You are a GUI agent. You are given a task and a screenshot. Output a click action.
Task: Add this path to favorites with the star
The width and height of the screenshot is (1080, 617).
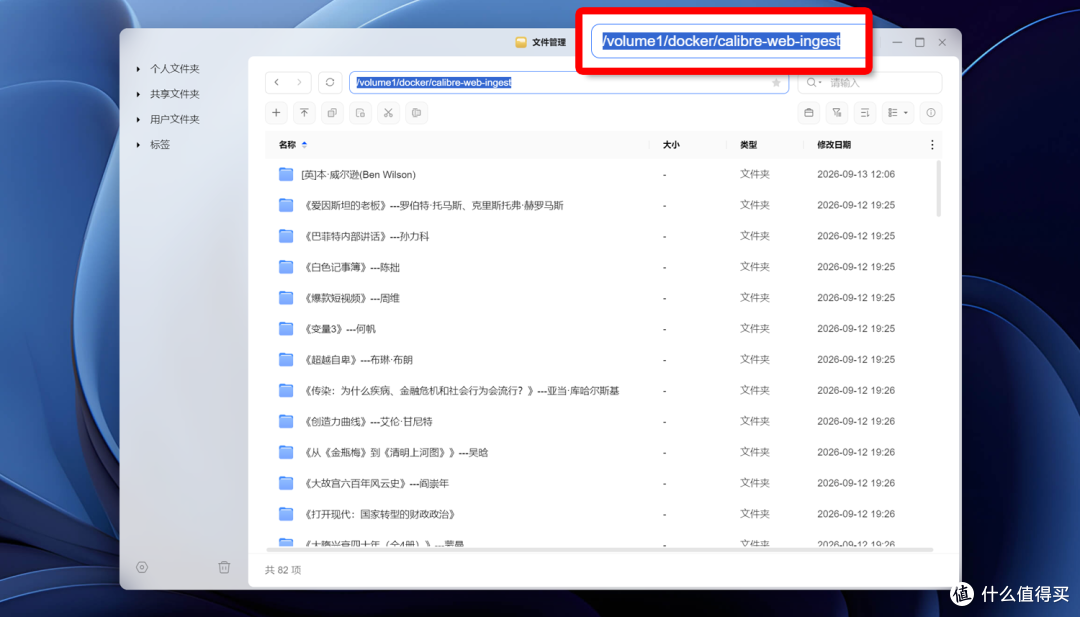776,83
